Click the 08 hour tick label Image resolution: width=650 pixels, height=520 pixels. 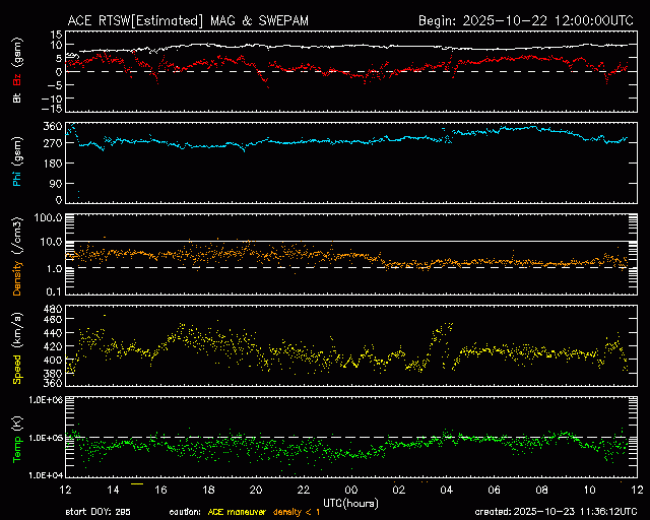[x=541, y=490]
